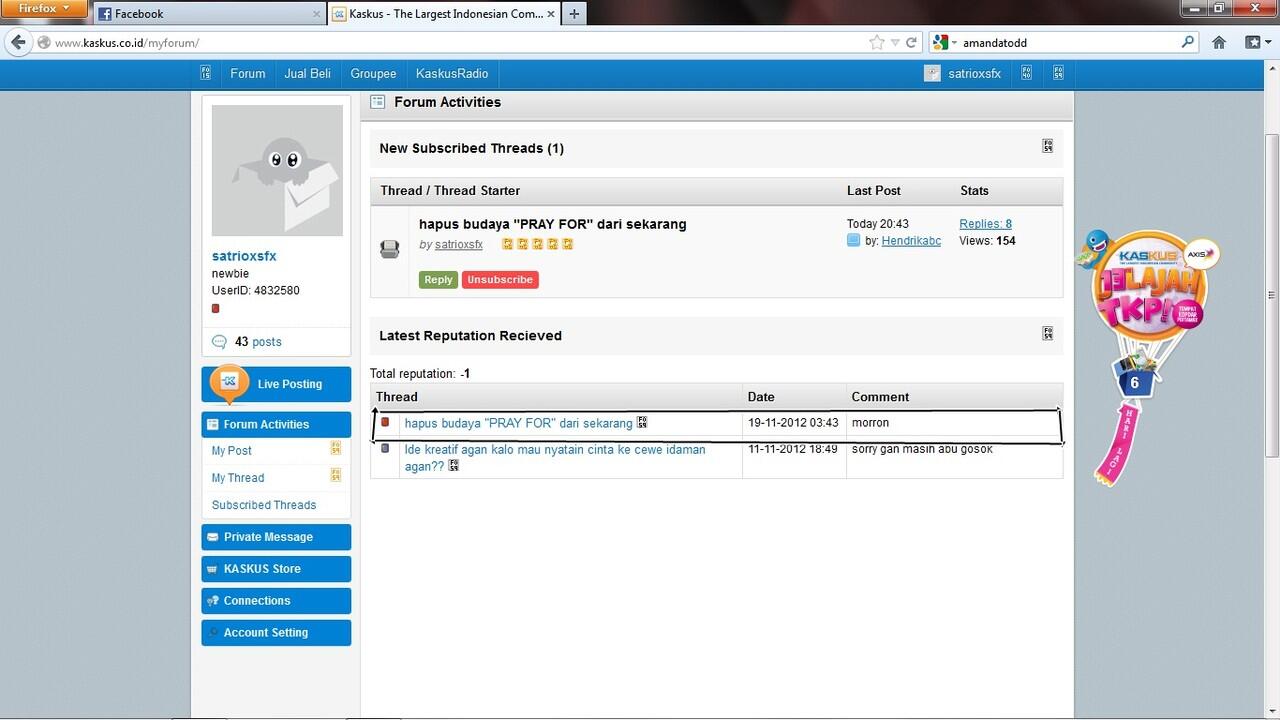Click the last-post icon before Hendrikabc
Viewport: 1280px width, 720px height.
click(853, 241)
